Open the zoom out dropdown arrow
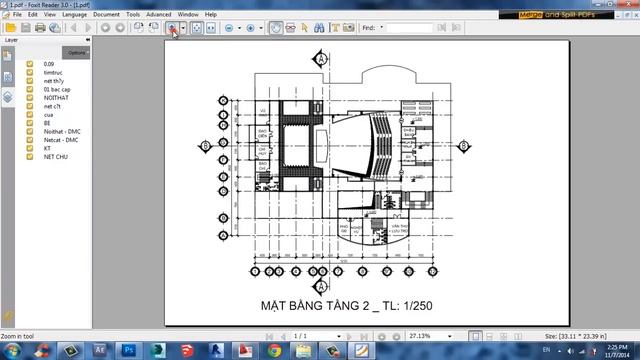The height and width of the screenshot is (360, 640). point(239,28)
